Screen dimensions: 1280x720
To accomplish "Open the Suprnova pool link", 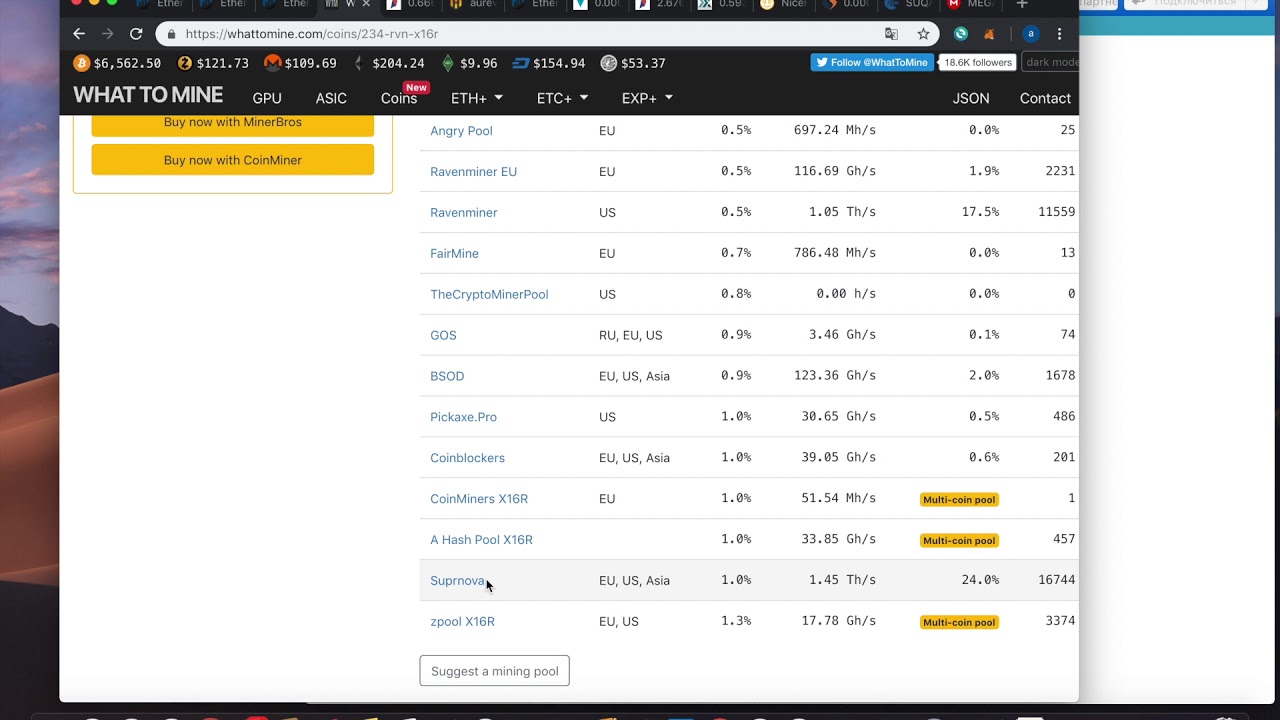I will pos(457,581).
